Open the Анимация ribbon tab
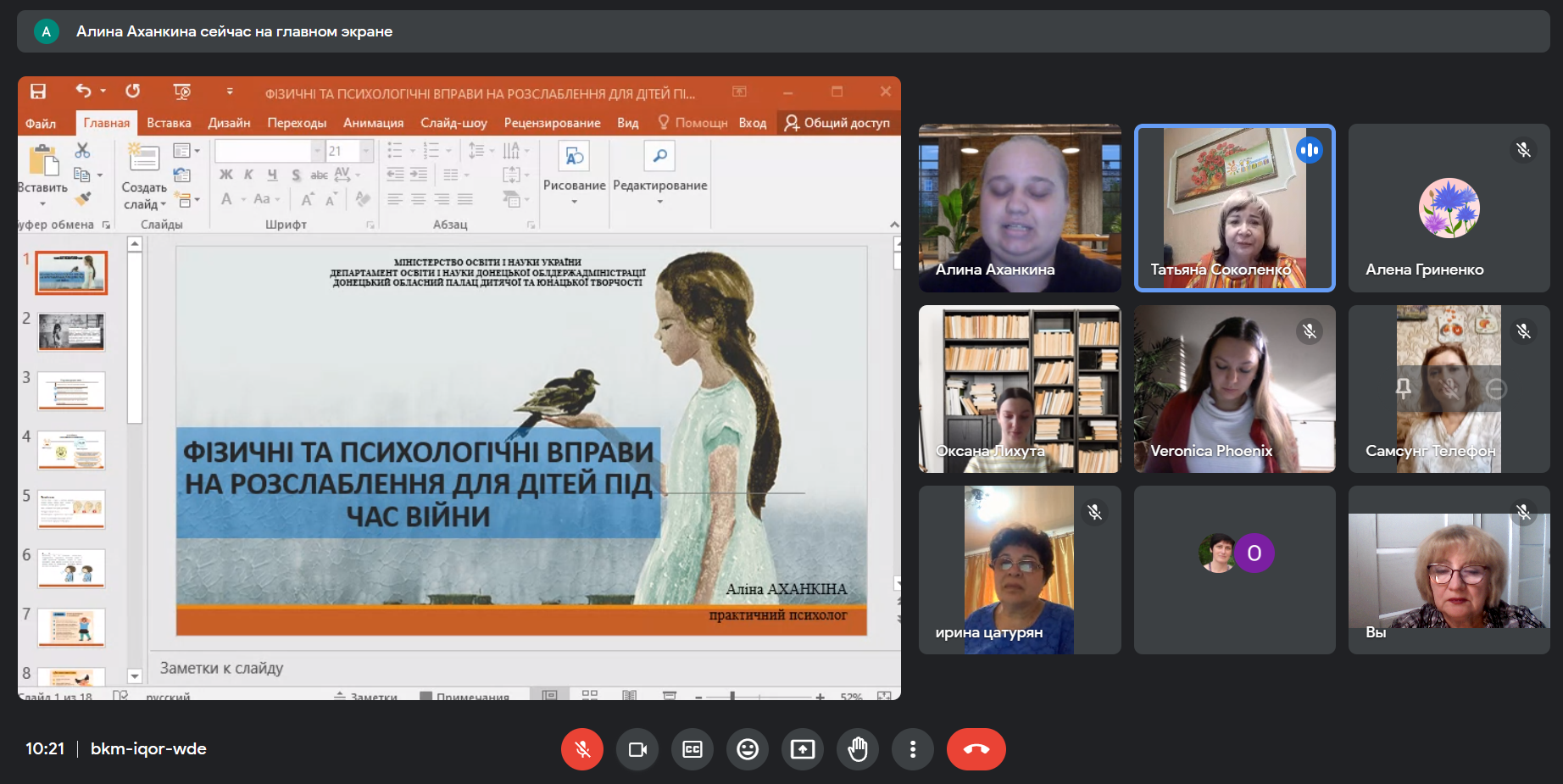1563x784 pixels. 373,123
